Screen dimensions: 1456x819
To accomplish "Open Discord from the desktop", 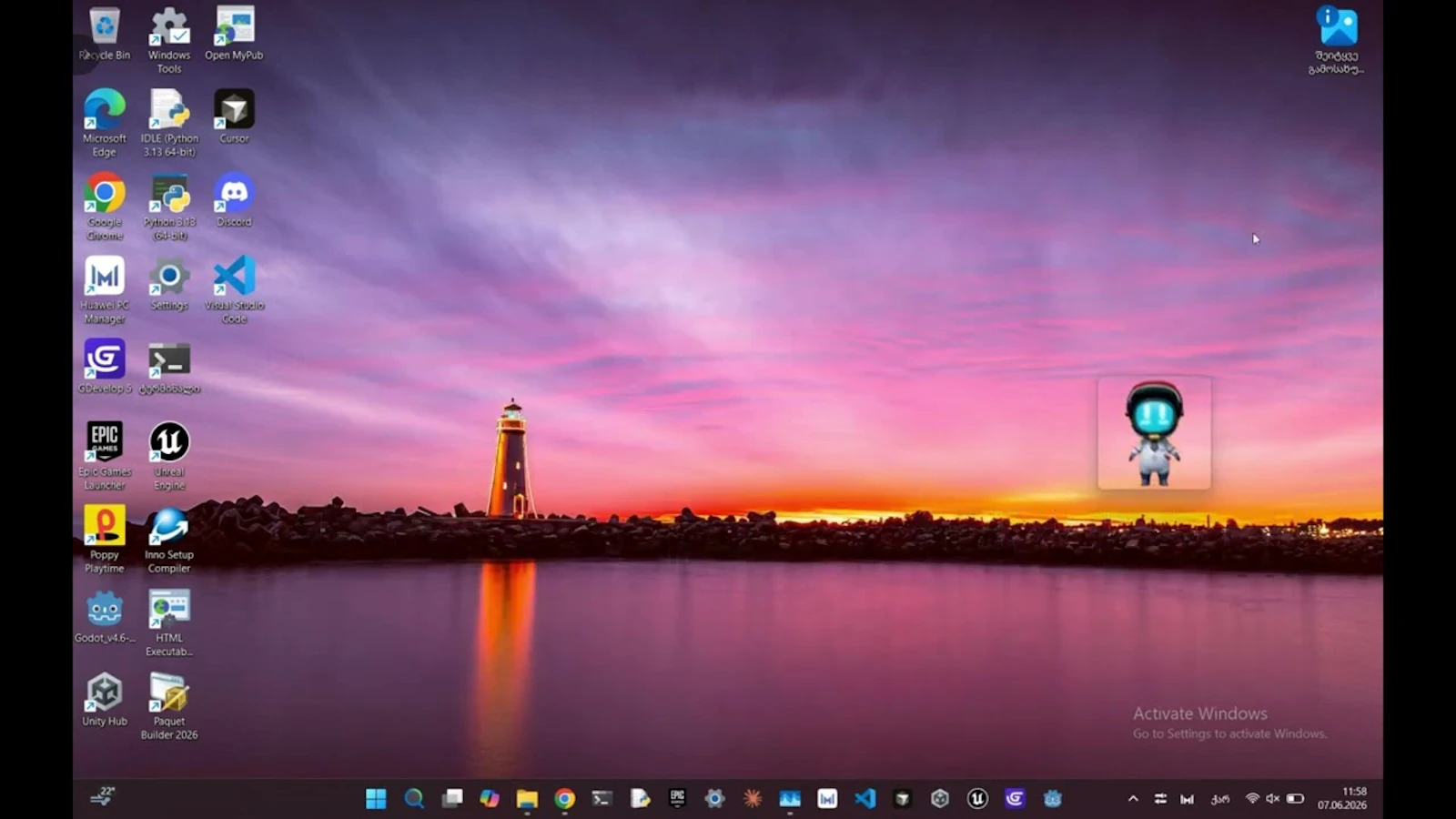I will pos(234,199).
